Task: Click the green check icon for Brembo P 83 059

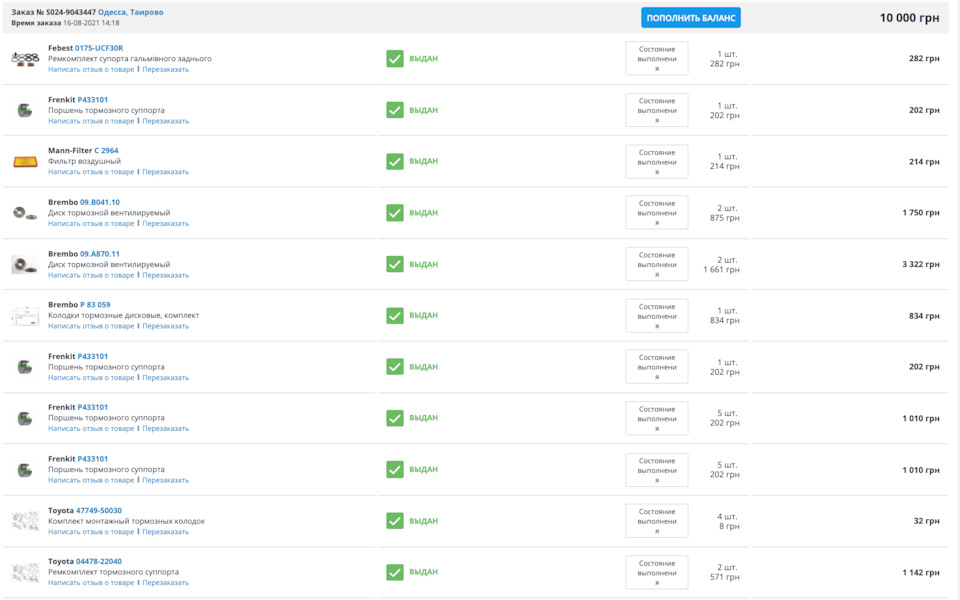Action: 395,316
